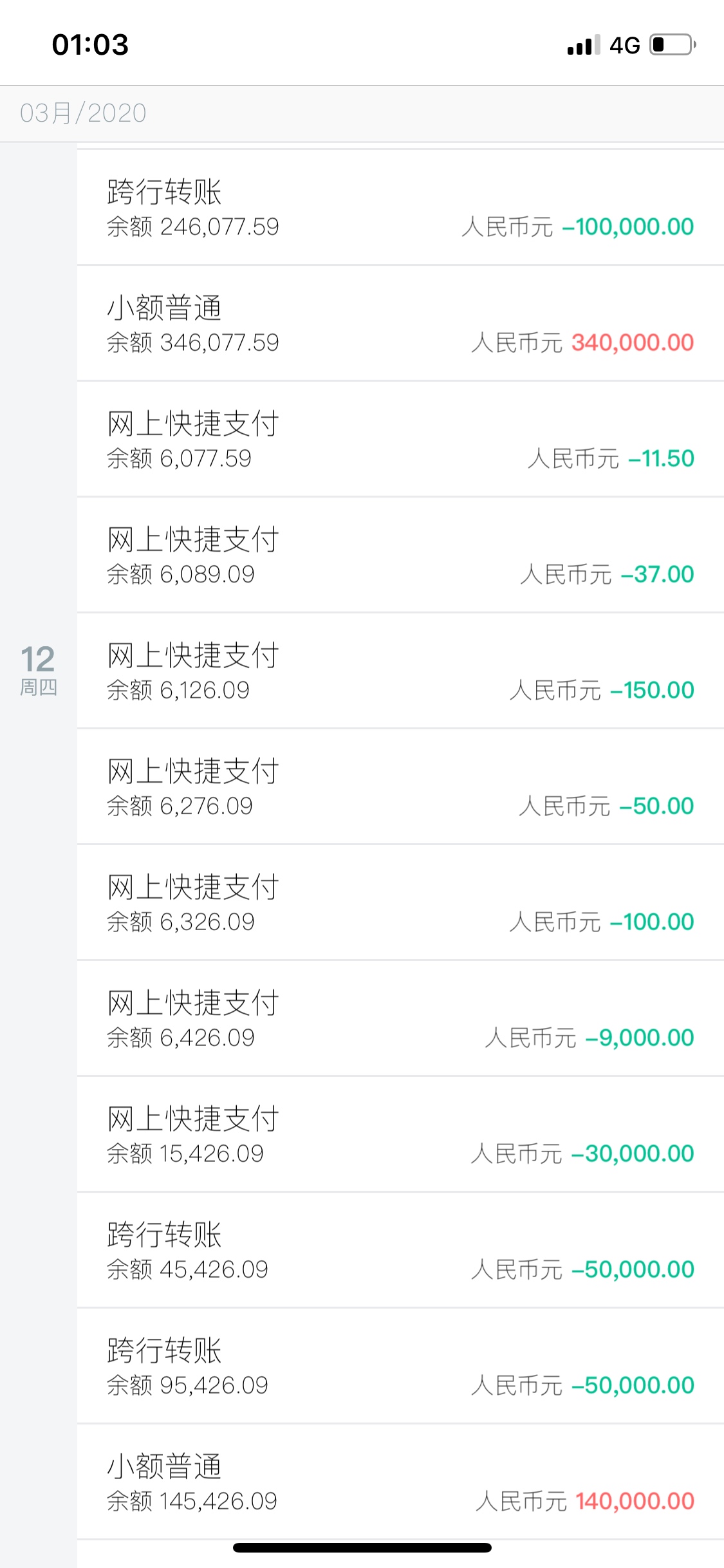Select the -30,000.00 网上快捷支付 transaction
Viewport: 724px width, 1568px height.
click(400, 1134)
